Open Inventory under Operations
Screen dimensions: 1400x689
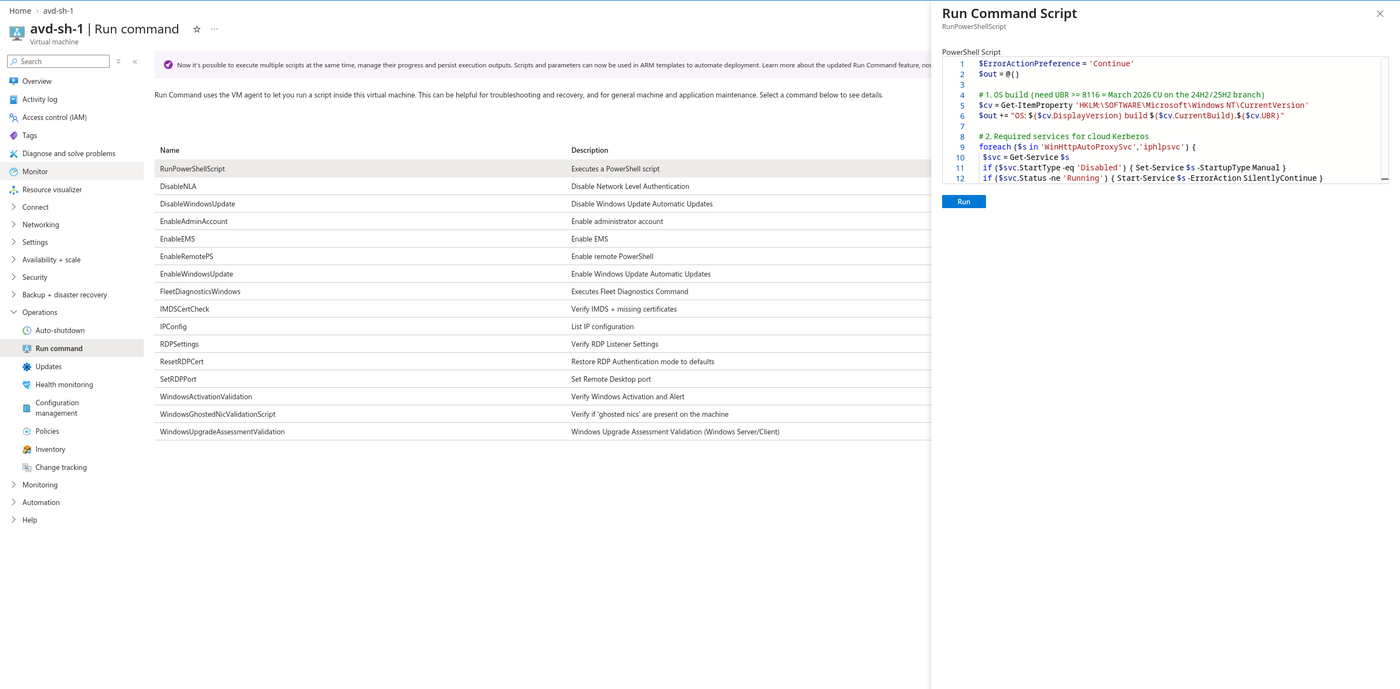tap(50, 449)
